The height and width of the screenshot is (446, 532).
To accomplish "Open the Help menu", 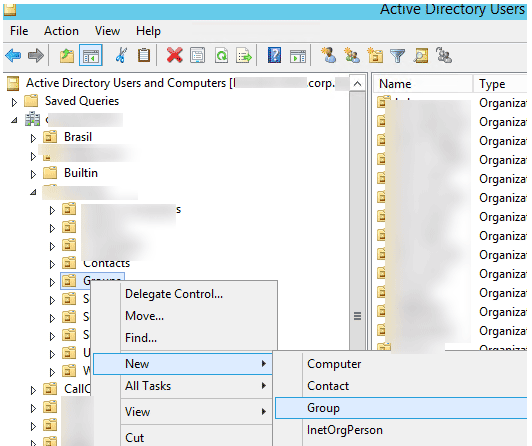I will point(148,31).
